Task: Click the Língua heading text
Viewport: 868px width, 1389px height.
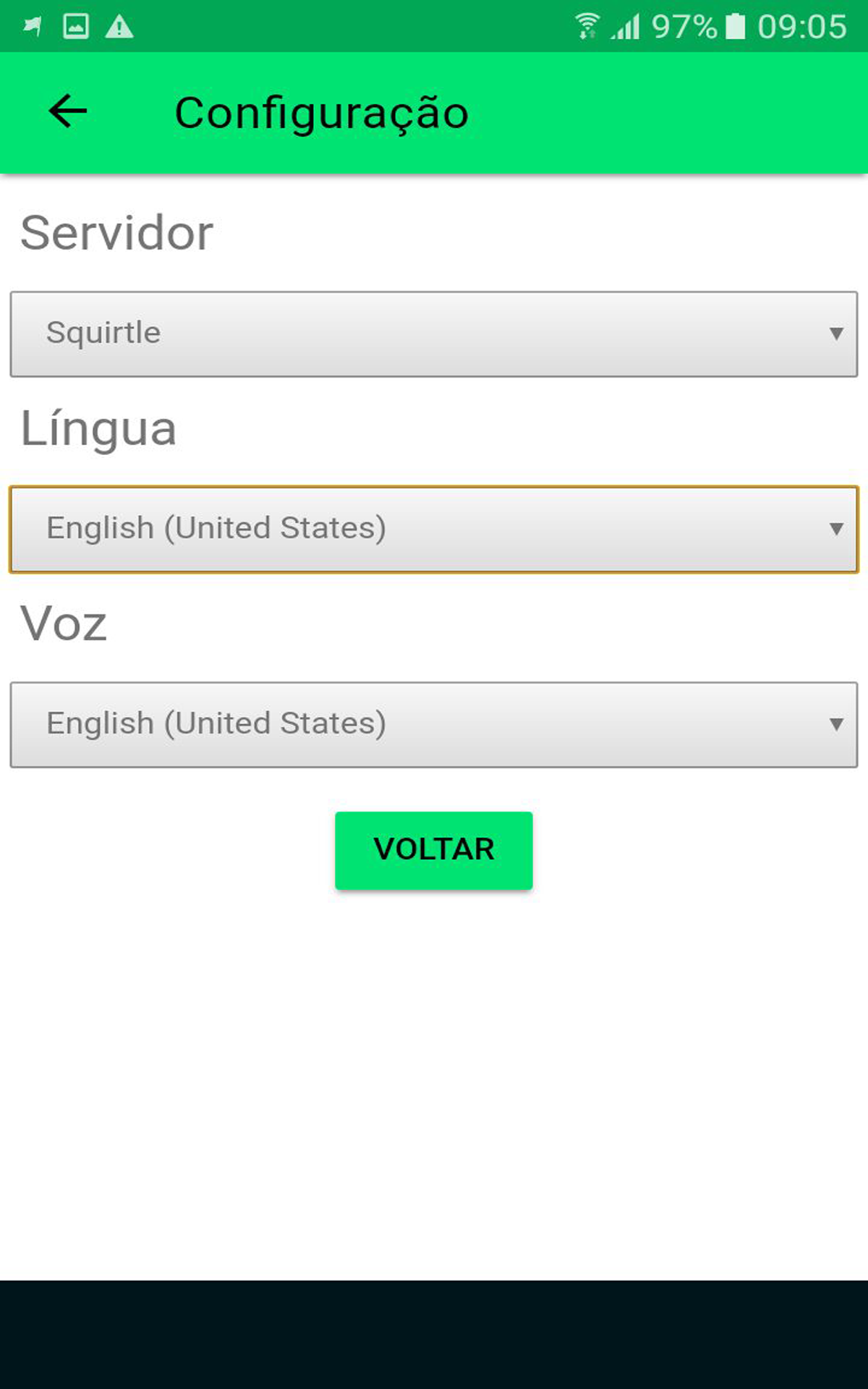Action: click(x=98, y=427)
